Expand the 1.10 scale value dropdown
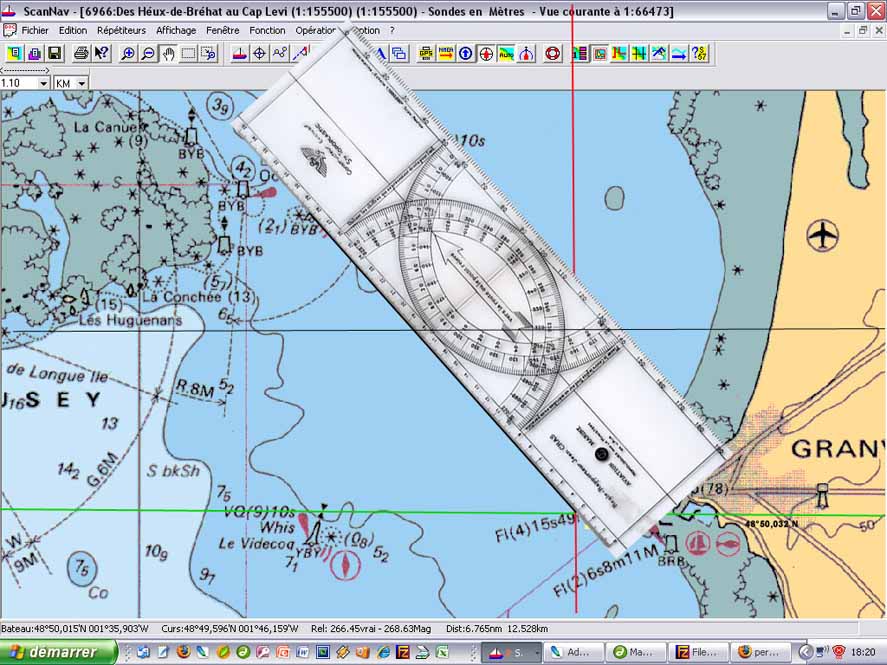 tap(43, 83)
